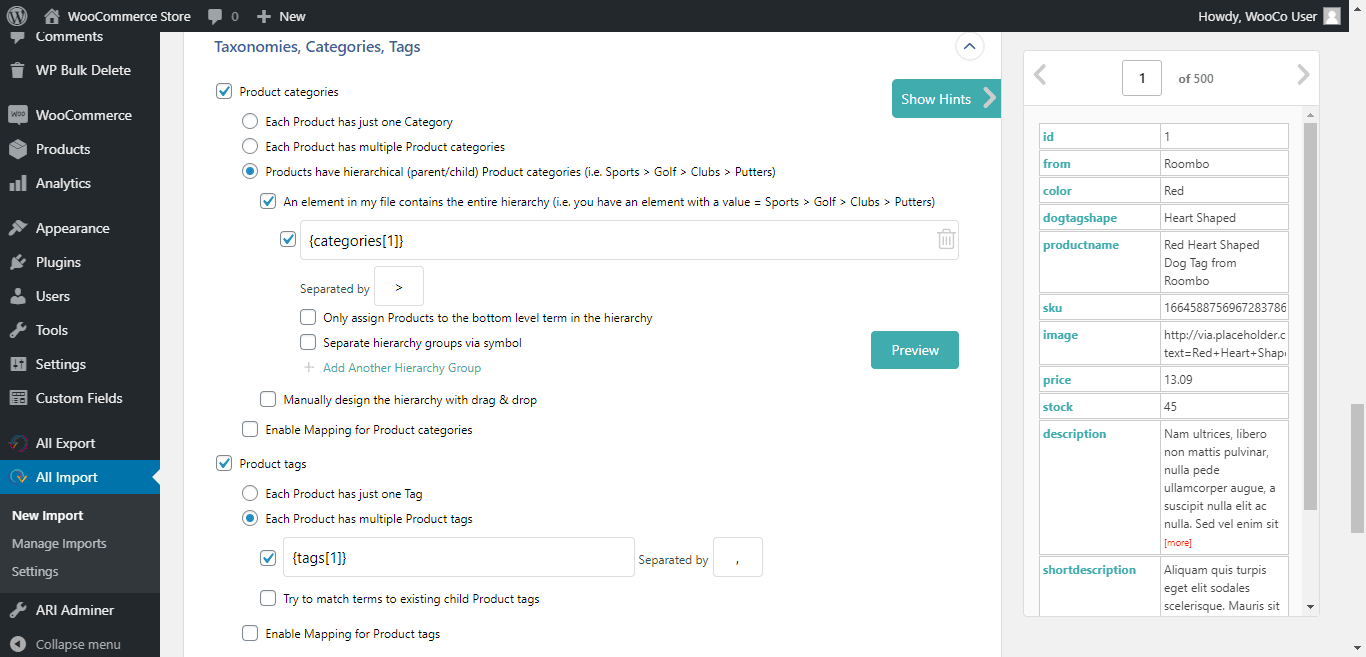Click the tags separator field with comma
The width and height of the screenshot is (1366, 657).
[738, 557]
